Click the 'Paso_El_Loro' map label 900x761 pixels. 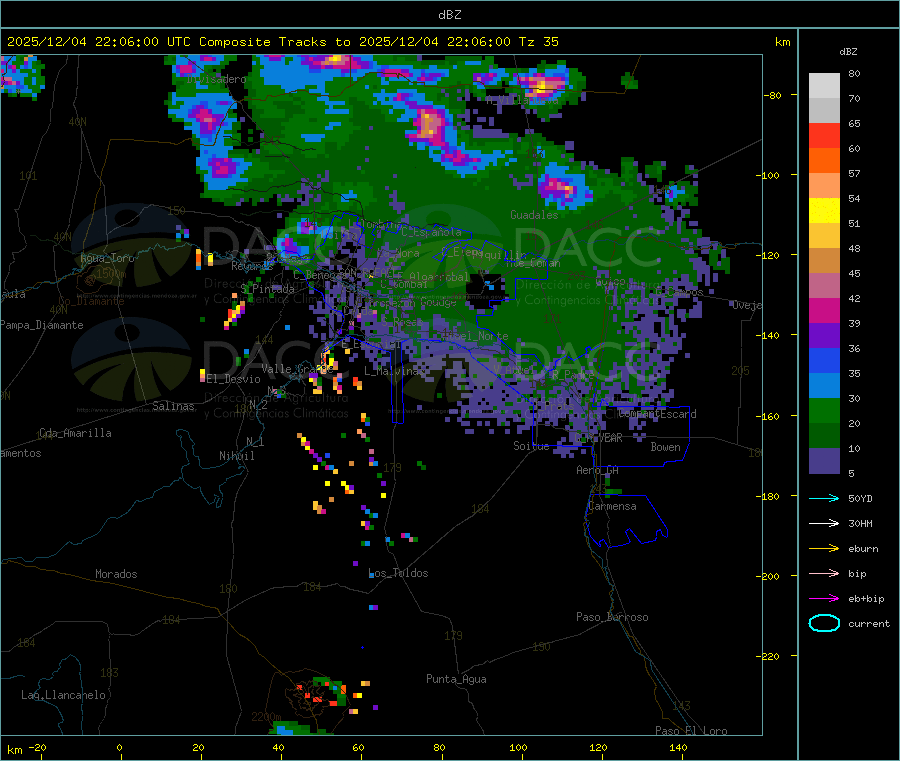coord(691,731)
